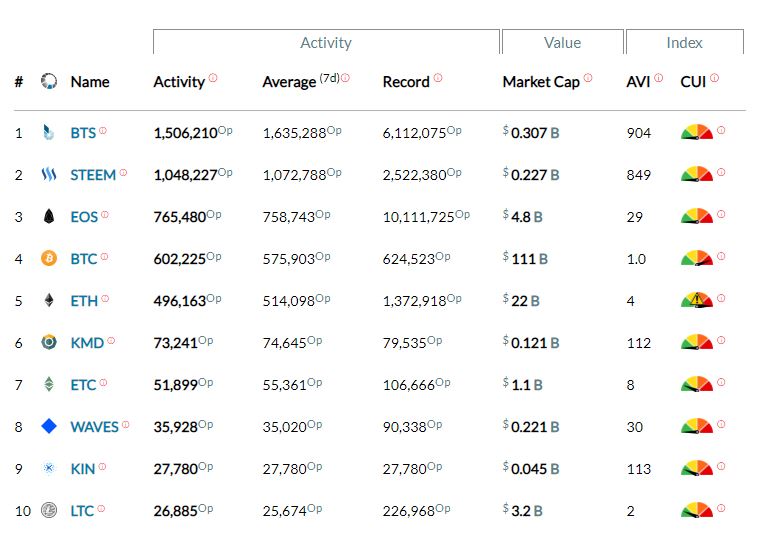Click info icon next to Record header
The height and width of the screenshot is (535, 759).
point(438,77)
